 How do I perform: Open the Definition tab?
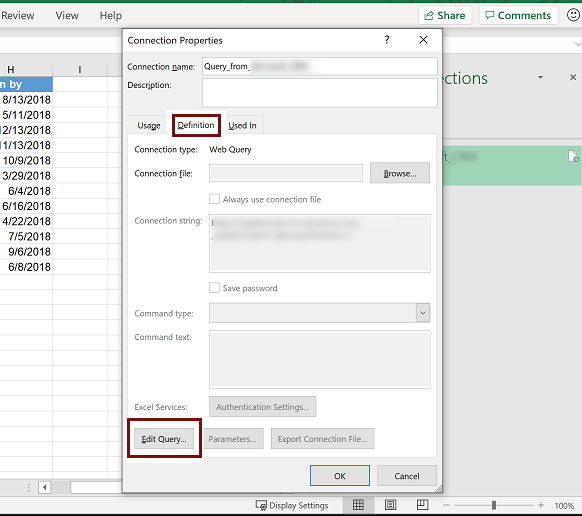tap(196, 125)
